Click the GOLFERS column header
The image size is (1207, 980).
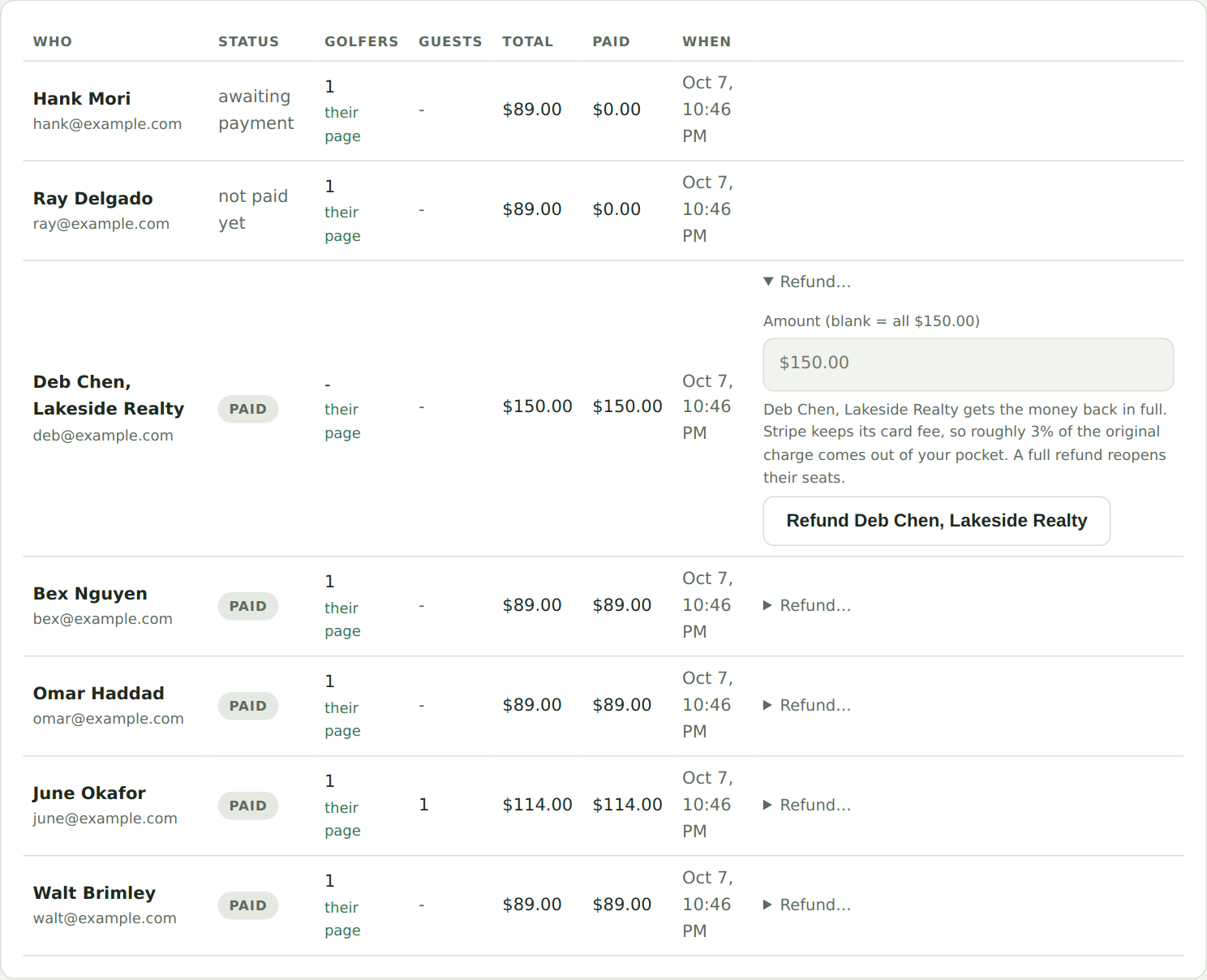(362, 41)
